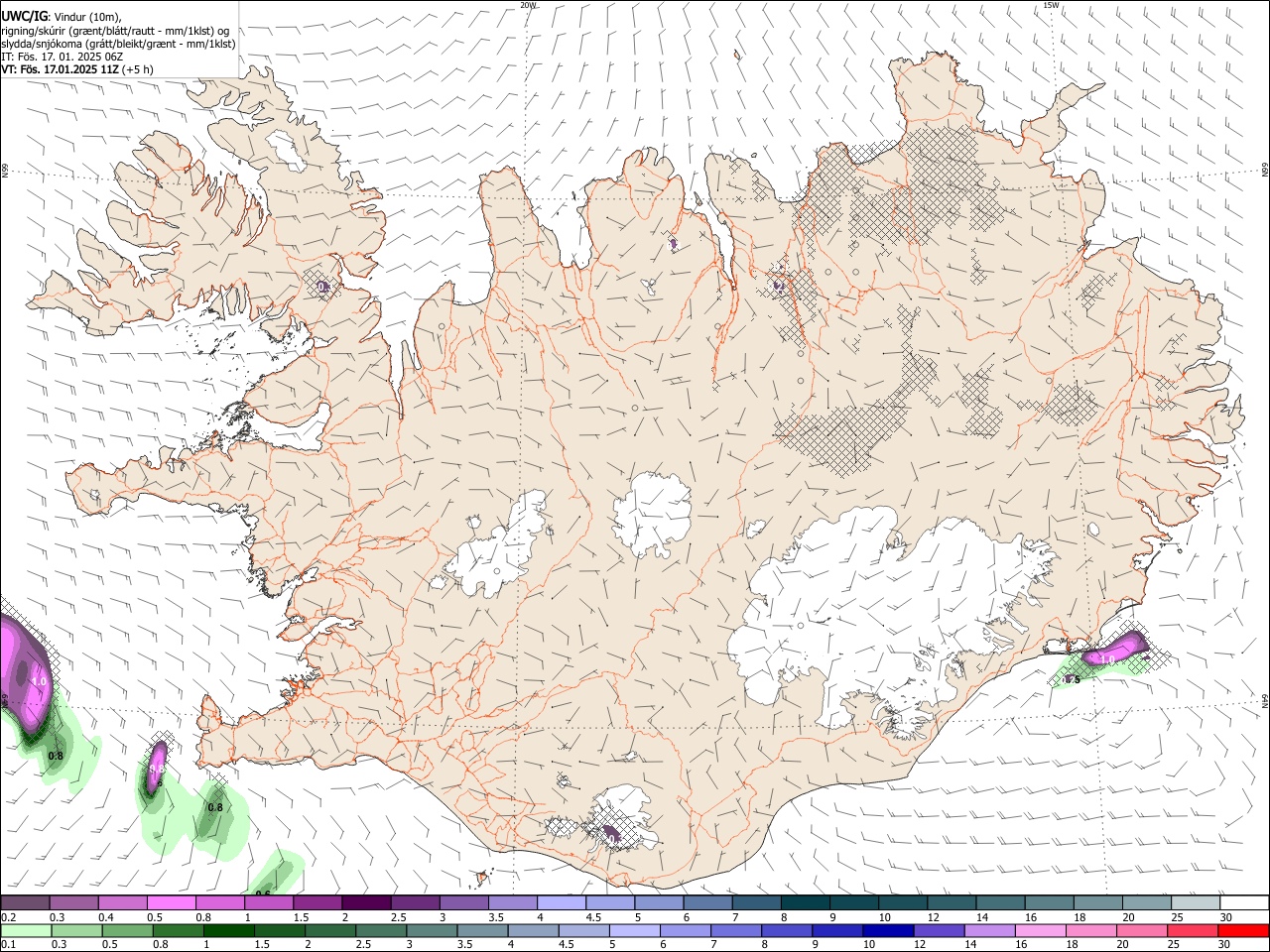Click the '0.5' label on the green patch off the southeast coast
Image resolution: width=1270 pixels, height=952 pixels.
point(1073,679)
